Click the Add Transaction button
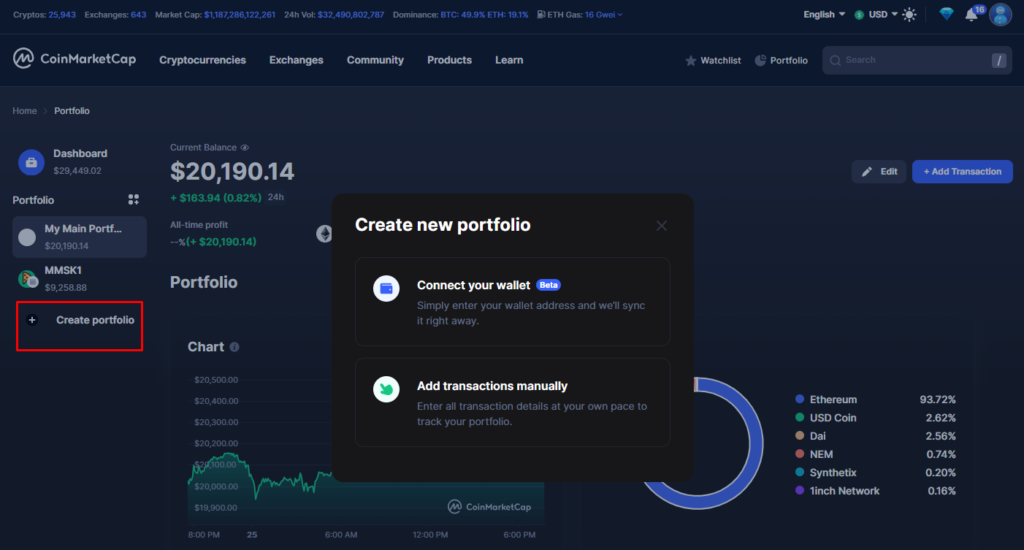 pos(962,172)
